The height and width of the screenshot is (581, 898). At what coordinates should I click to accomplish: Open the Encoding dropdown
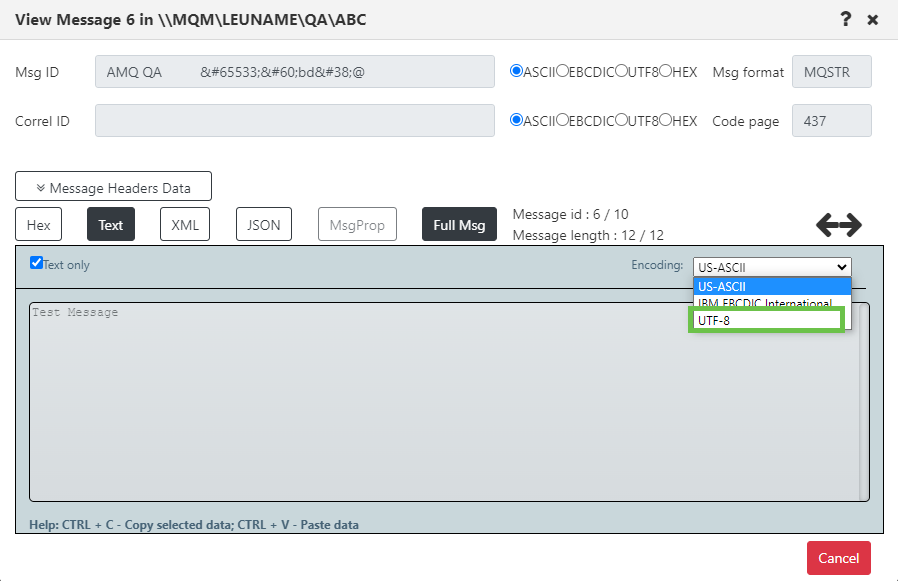pos(772,267)
